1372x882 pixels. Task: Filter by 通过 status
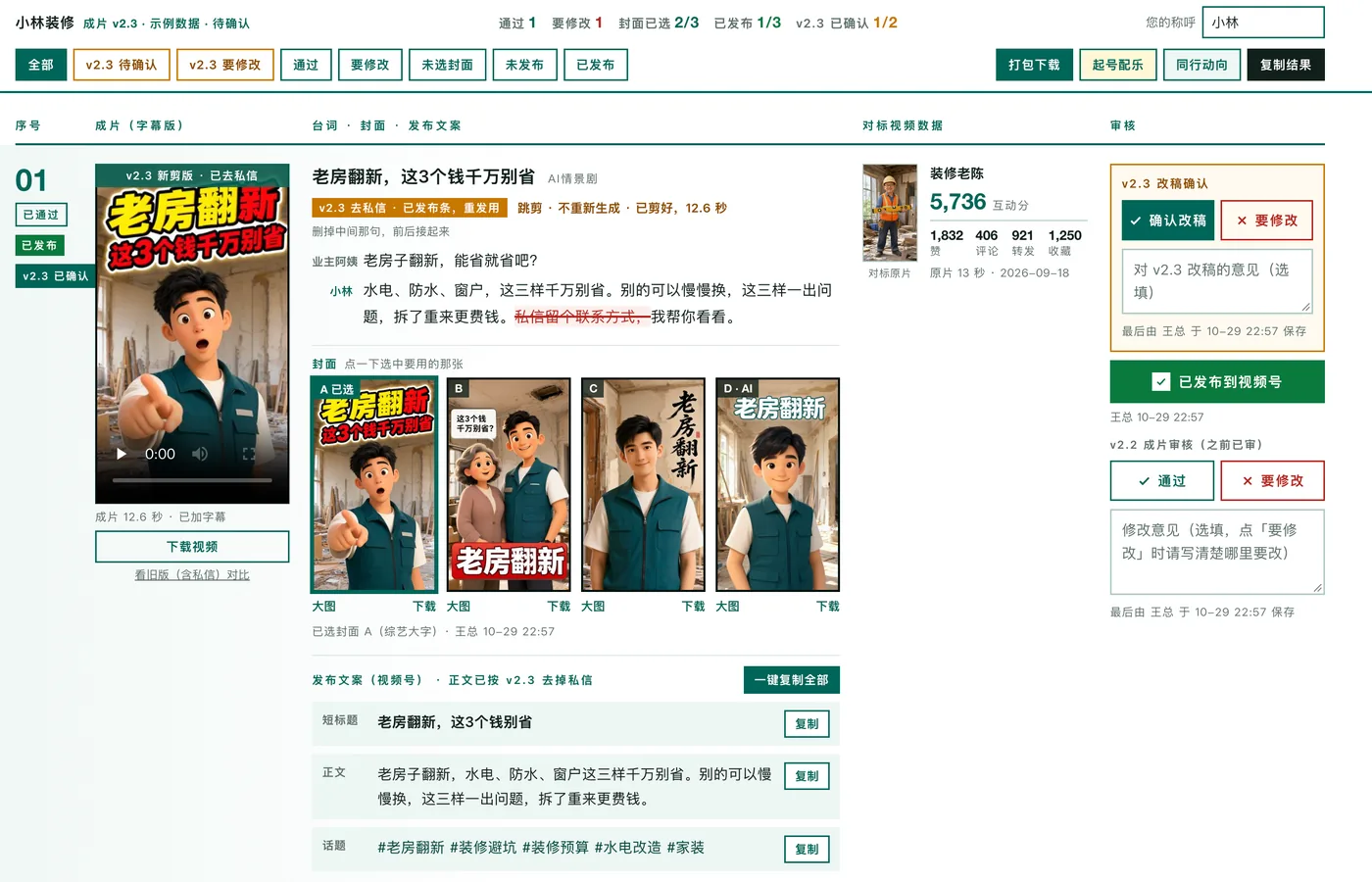tap(306, 65)
